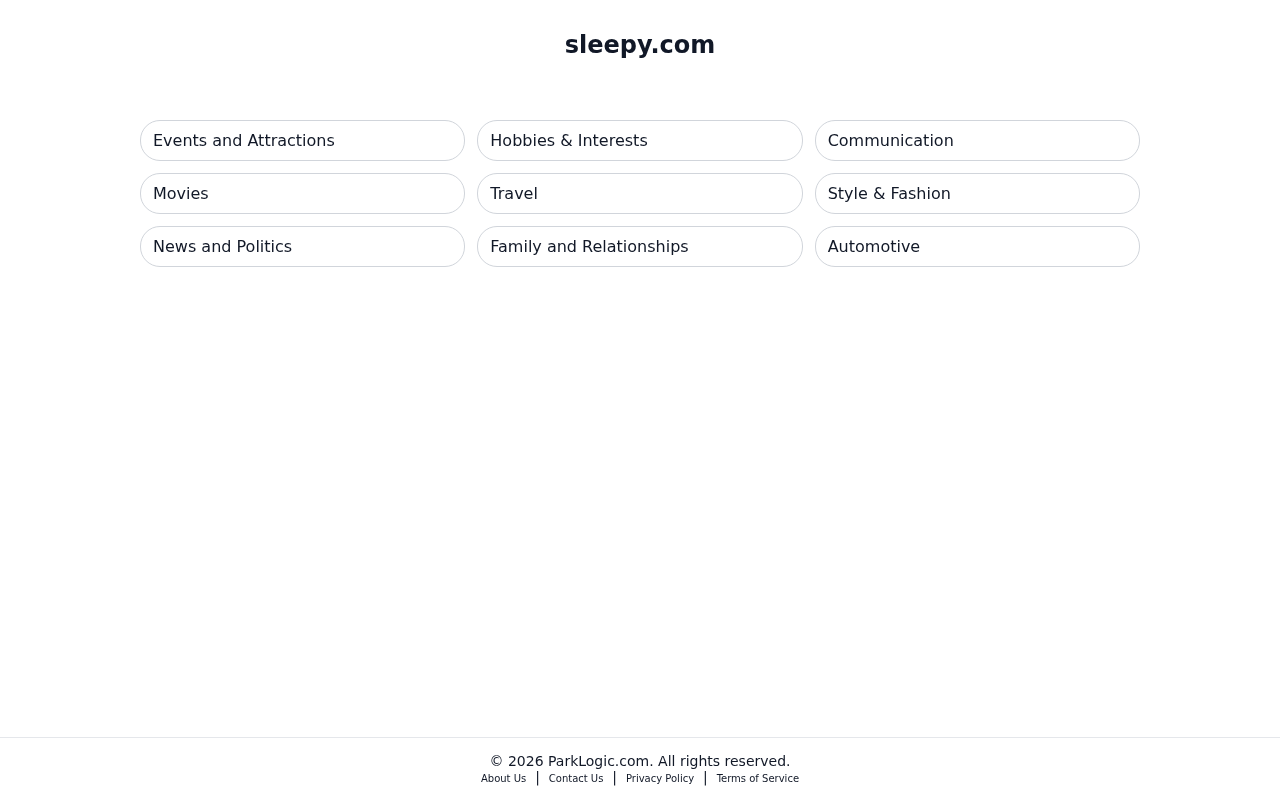The width and height of the screenshot is (1280, 800).
Task: Open the Style & Fashion category
Action: pyautogui.click(x=977, y=194)
